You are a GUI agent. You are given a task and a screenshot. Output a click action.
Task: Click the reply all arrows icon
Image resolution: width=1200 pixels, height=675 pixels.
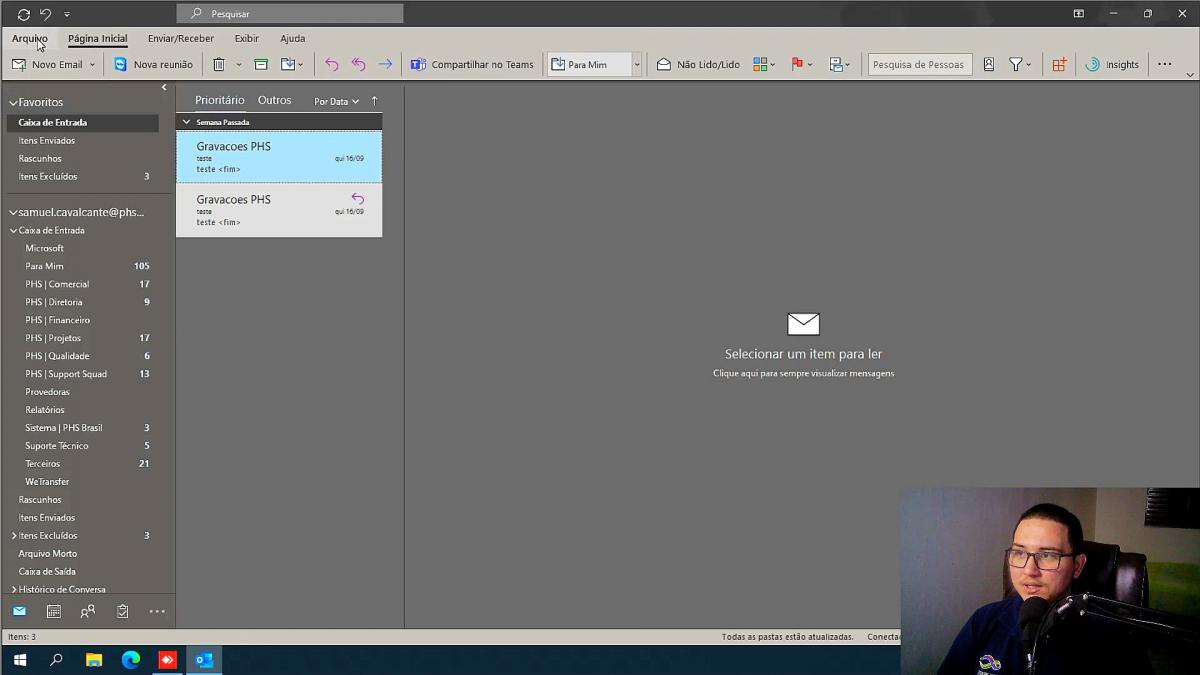click(358, 64)
